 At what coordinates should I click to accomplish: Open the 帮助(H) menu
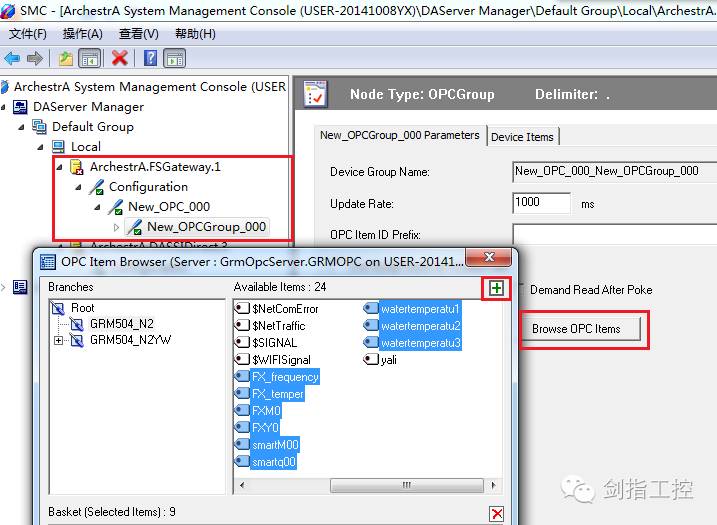click(x=195, y=33)
